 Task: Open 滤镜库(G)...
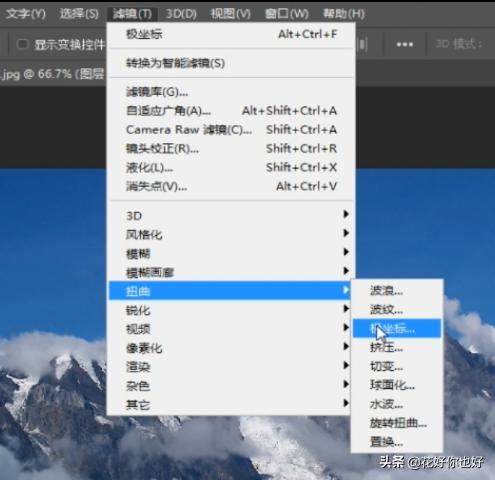tap(232, 92)
